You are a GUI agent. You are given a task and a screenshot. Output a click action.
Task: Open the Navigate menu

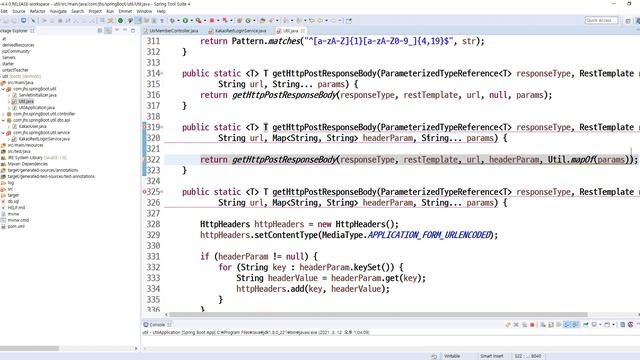(x=58, y=11)
